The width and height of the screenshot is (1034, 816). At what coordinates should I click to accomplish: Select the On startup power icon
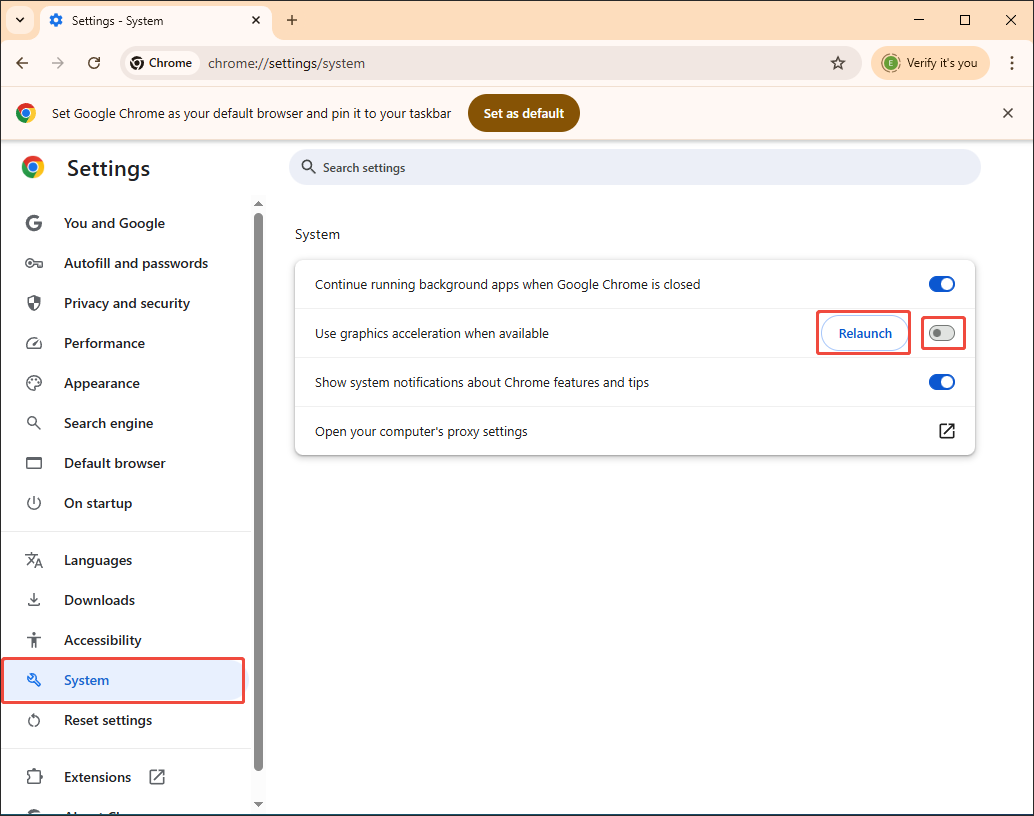tap(35, 503)
